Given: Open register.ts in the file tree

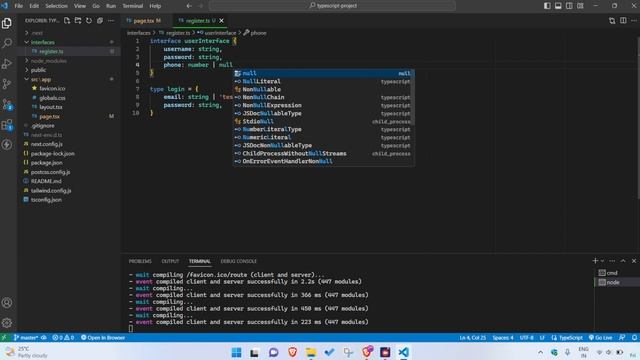Looking at the screenshot, I should coord(69,51).
